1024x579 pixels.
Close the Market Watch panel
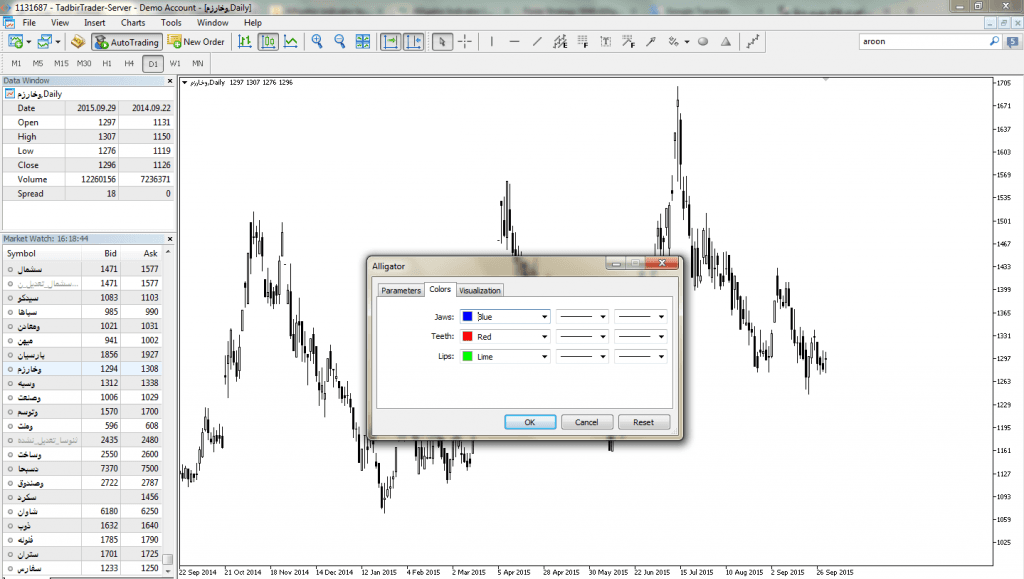coord(170,239)
